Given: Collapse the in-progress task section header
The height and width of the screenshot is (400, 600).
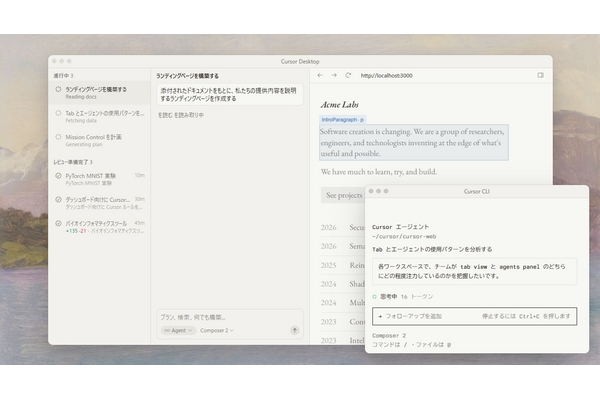Looking at the screenshot, I should 66,75.
